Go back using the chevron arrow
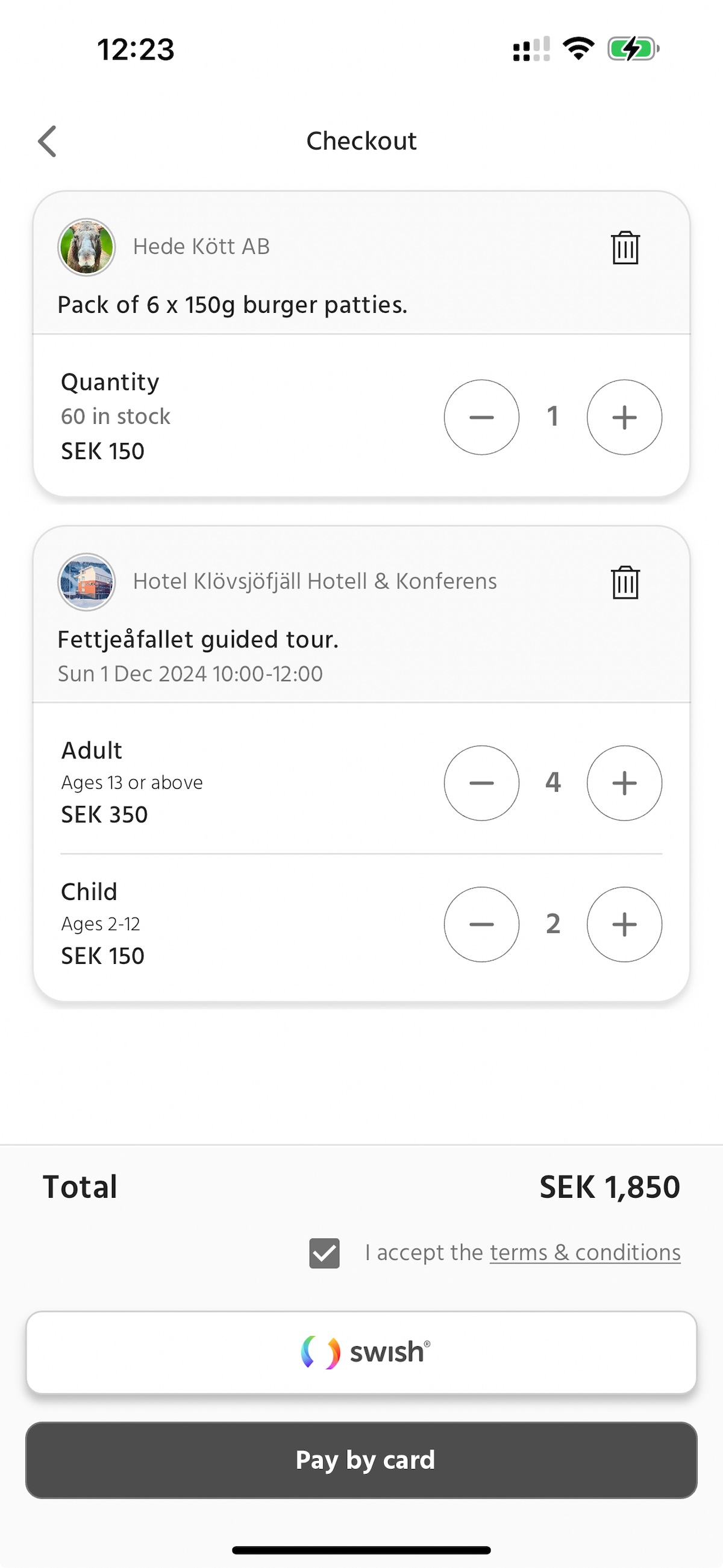The image size is (723, 1568). click(48, 141)
